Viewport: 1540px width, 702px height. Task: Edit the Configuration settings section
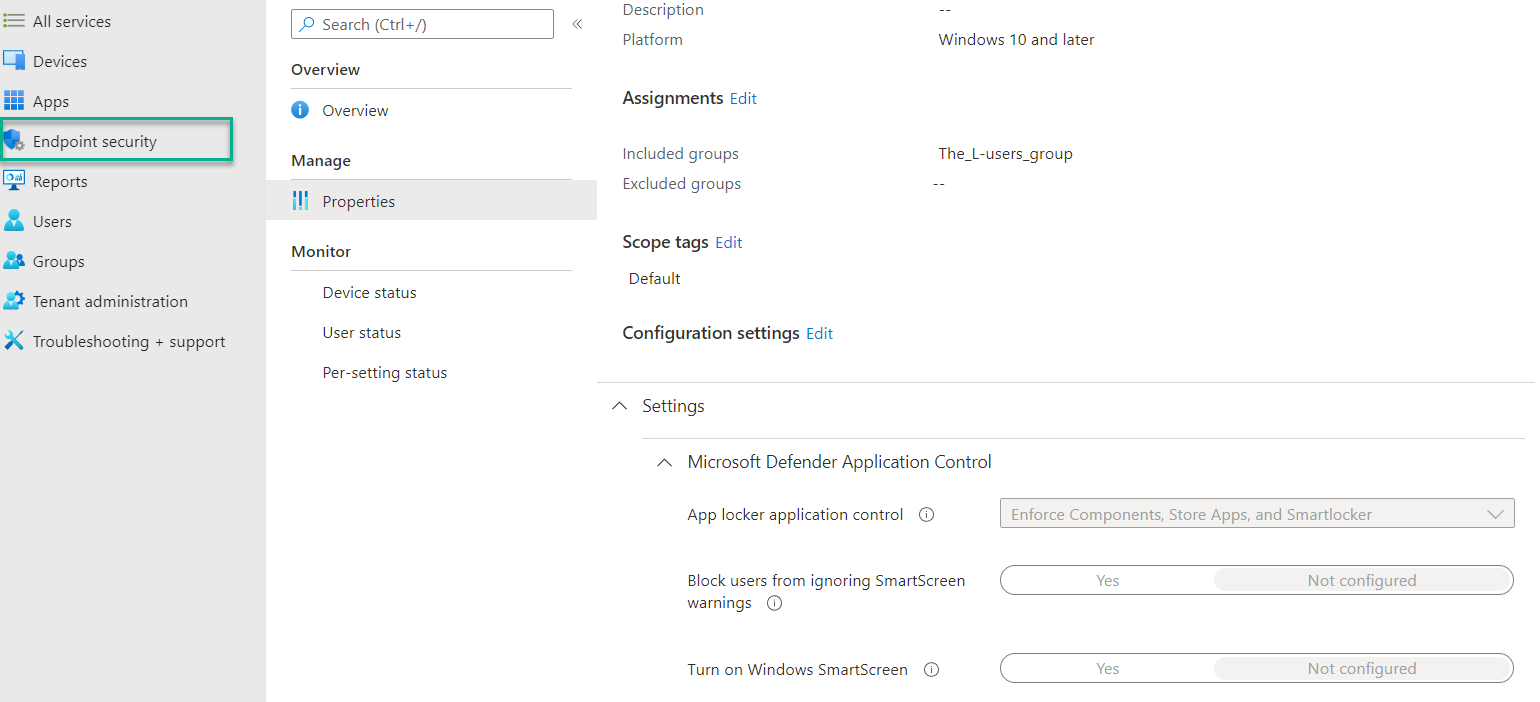(820, 333)
